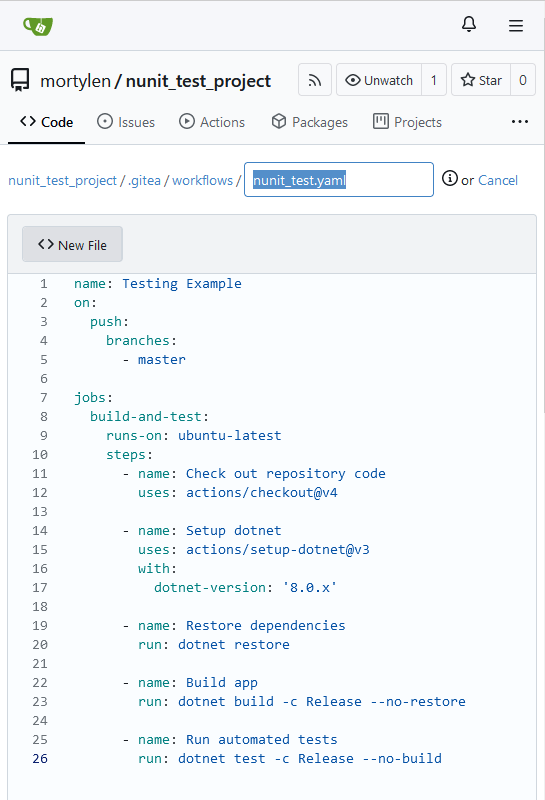
Task: Click 'dotnet test -c Release --no-build' line
Action: point(310,759)
